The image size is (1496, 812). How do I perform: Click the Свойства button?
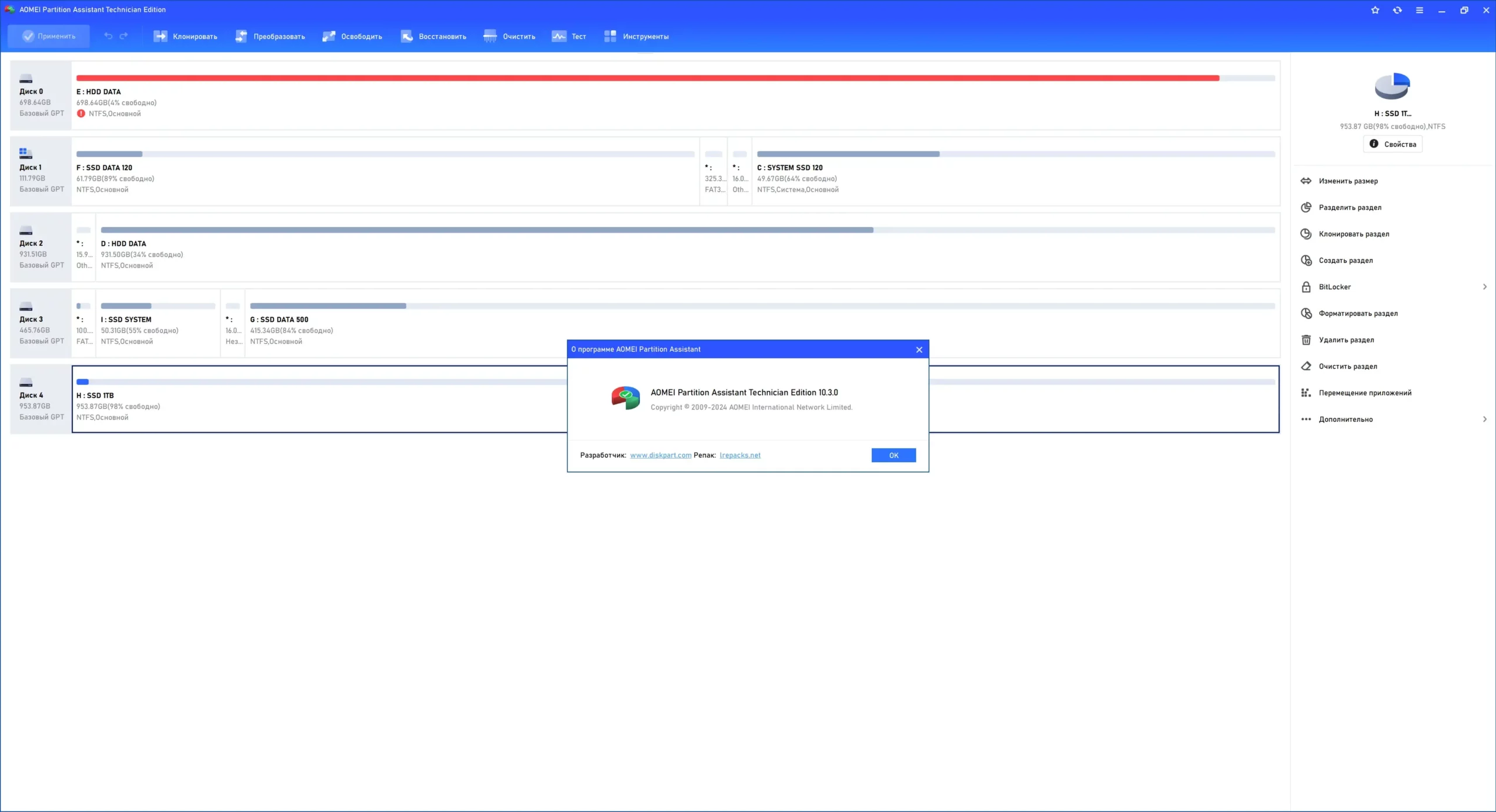(1393, 144)
